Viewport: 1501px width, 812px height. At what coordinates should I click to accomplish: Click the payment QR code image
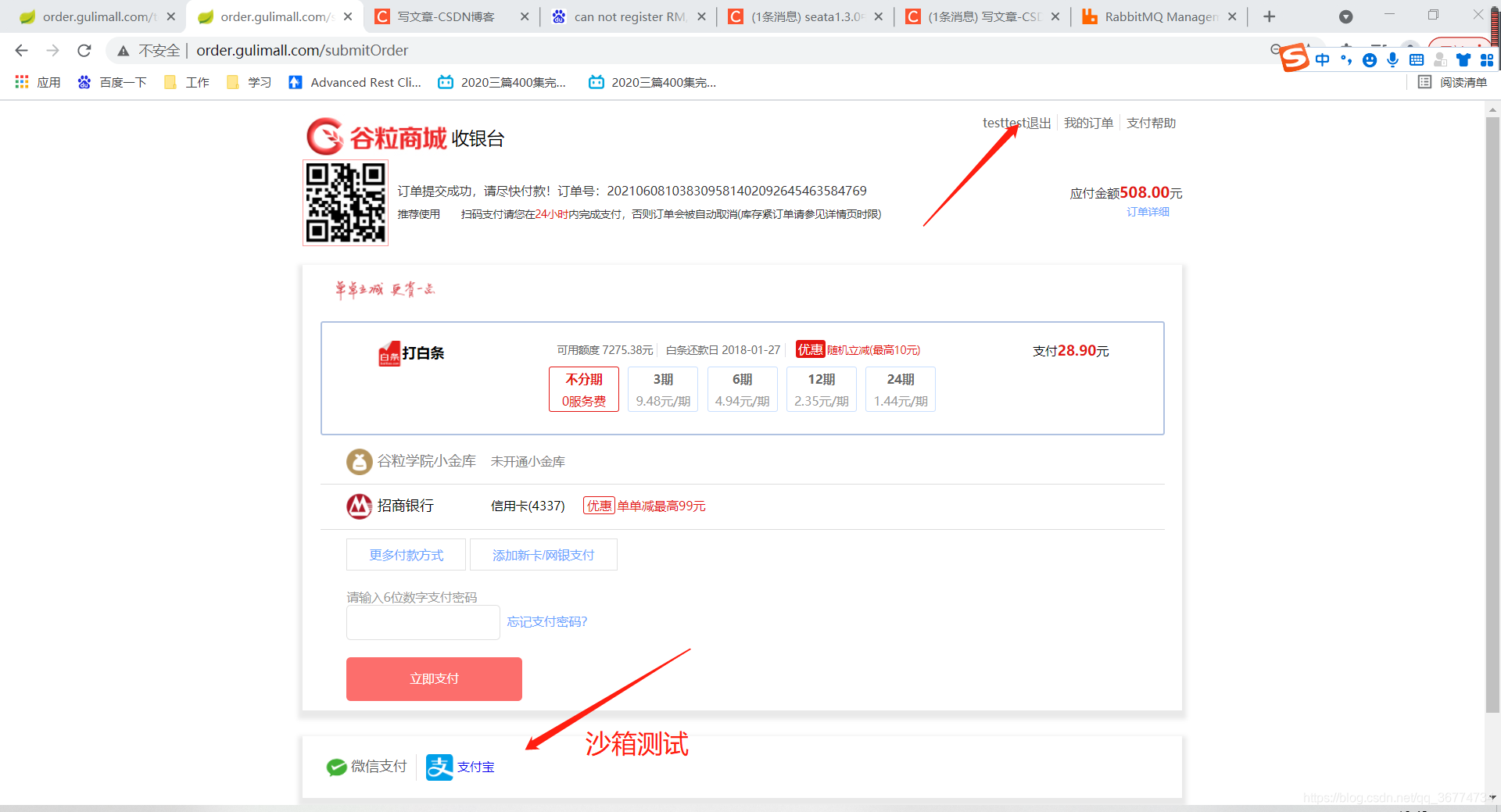point(346,203)
